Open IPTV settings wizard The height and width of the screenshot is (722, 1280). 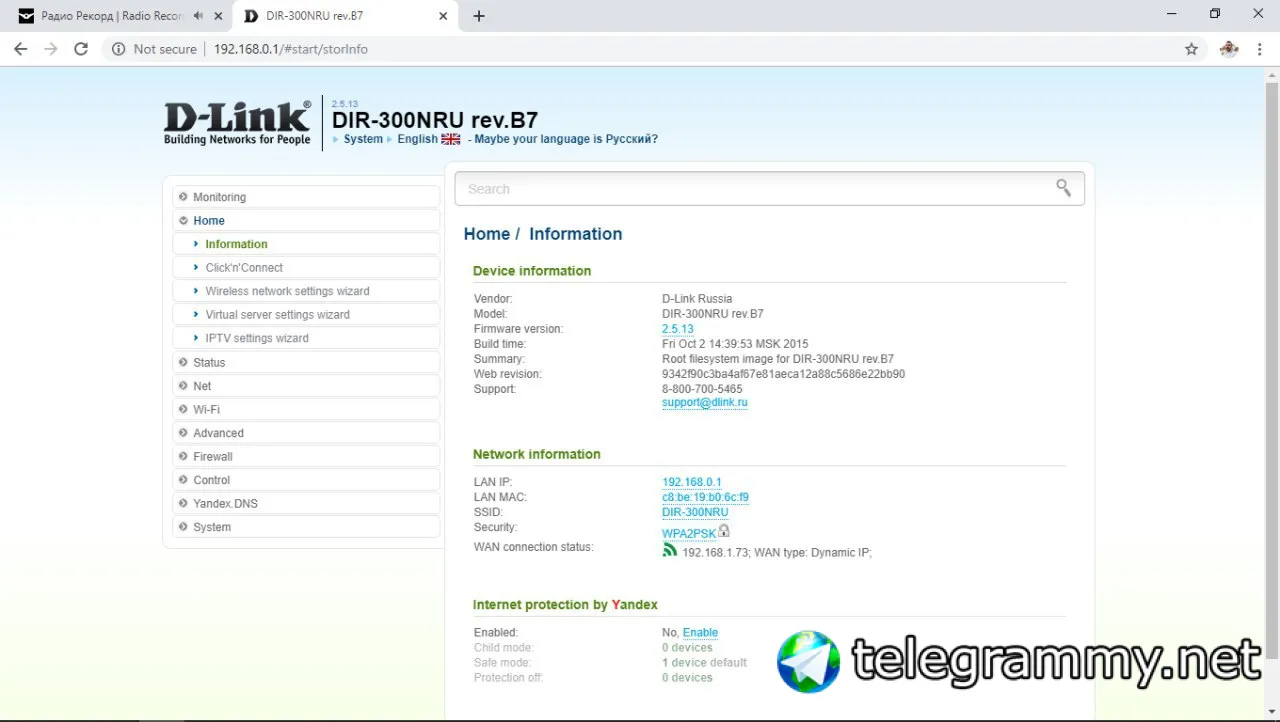(306, 338)
